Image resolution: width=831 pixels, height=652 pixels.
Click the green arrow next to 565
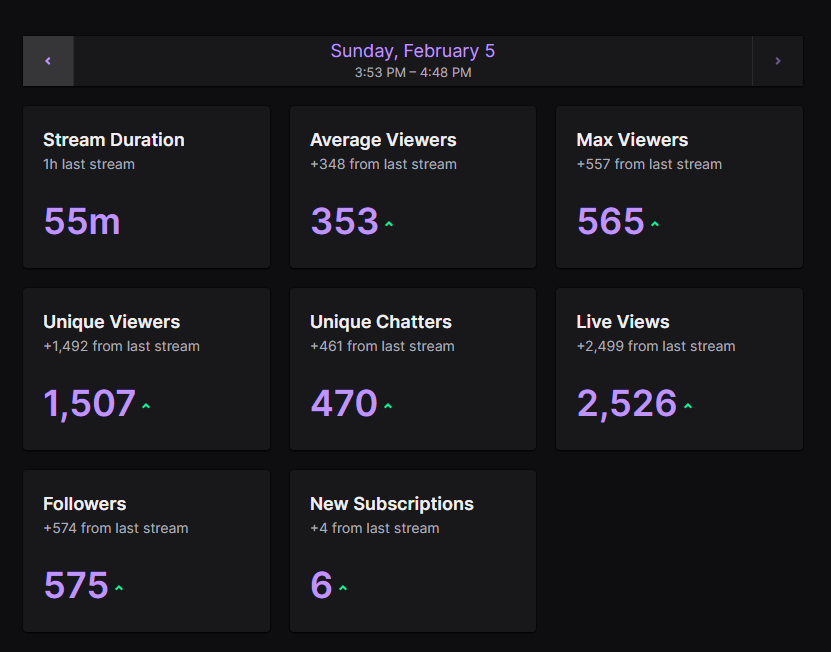point(655,224)
